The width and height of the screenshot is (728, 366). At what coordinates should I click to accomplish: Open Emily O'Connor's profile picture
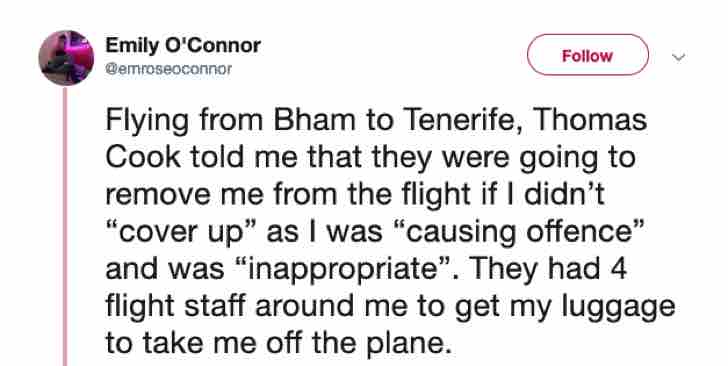click(66, 58)
